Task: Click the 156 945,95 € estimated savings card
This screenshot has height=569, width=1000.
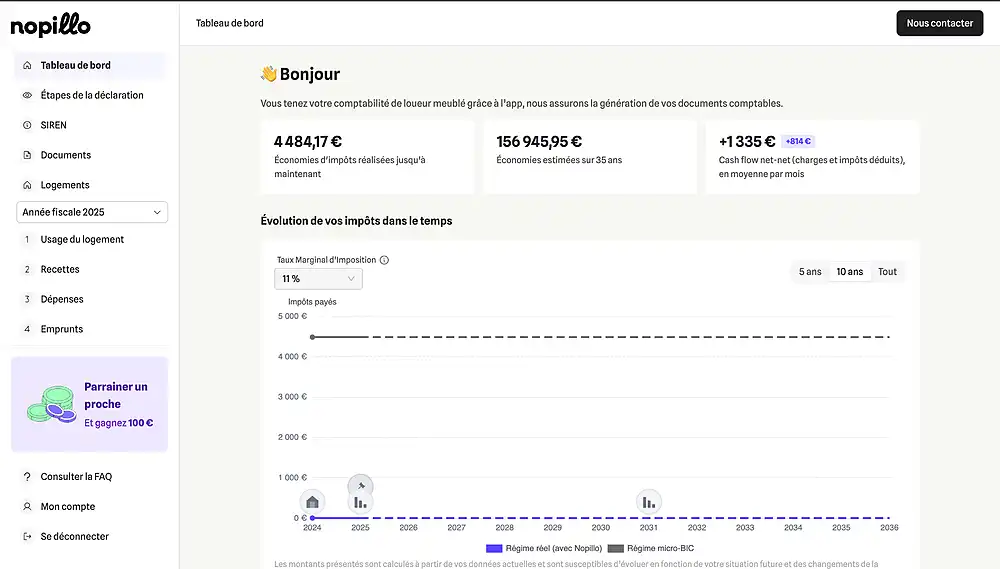Action: [x=590, y=157]
